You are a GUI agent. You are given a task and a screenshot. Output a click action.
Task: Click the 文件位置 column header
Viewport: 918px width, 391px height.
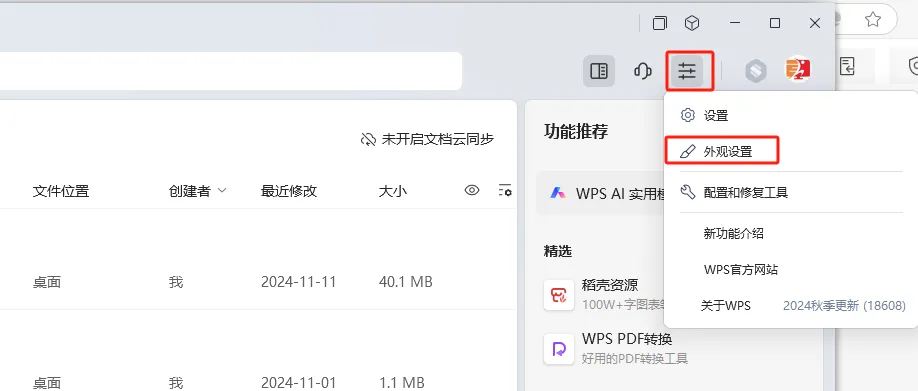61,191
